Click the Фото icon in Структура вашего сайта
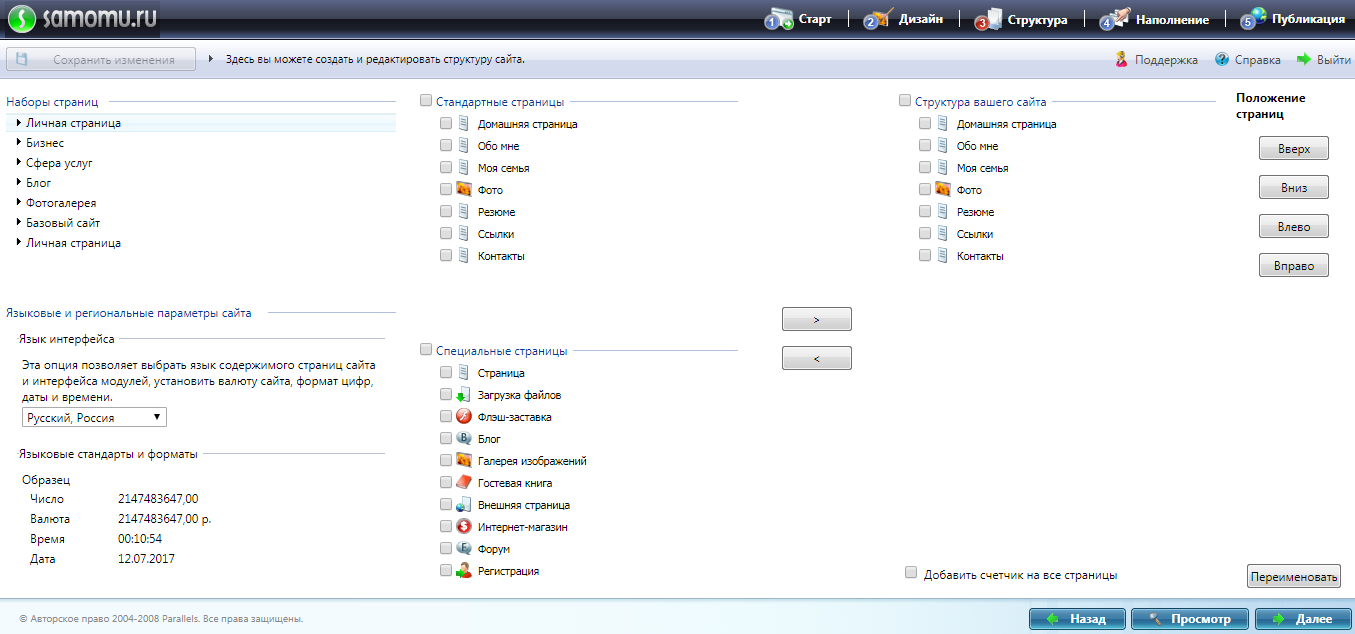The height and width of the screenshot is (634, 1355). point(943,189)
